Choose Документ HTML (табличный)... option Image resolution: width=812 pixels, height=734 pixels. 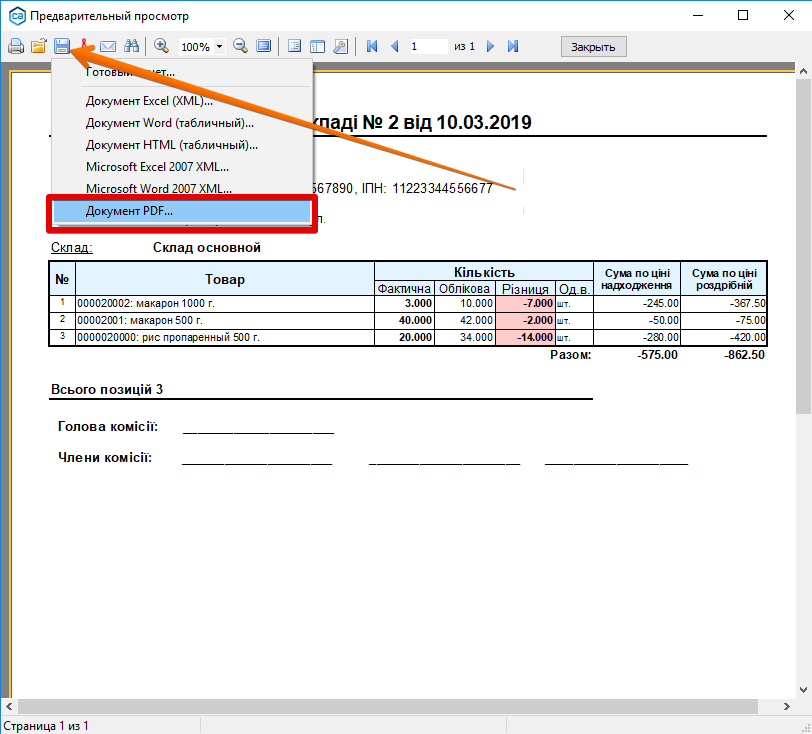pyautogui.click(x=182, y=145)
